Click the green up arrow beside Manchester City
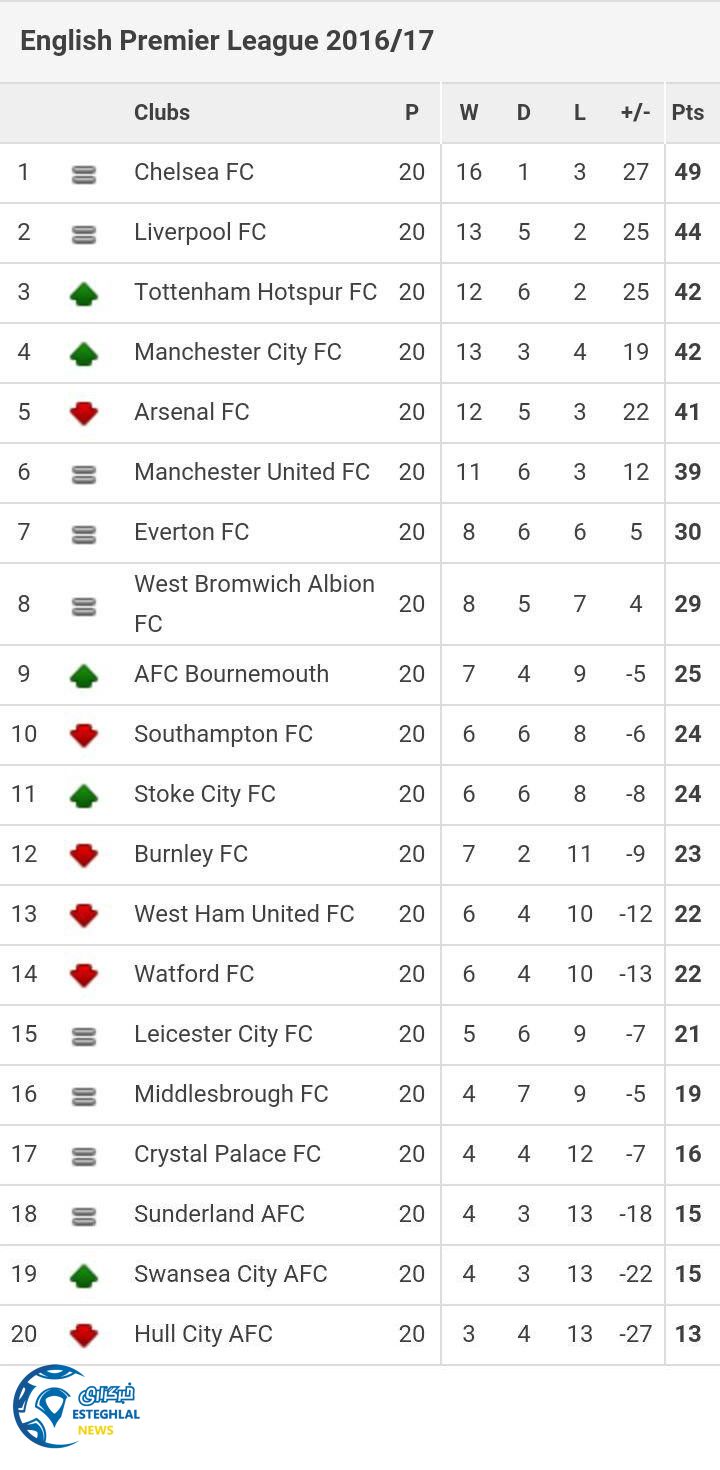This screenshot has height=1470, width=720. point(84,353)
